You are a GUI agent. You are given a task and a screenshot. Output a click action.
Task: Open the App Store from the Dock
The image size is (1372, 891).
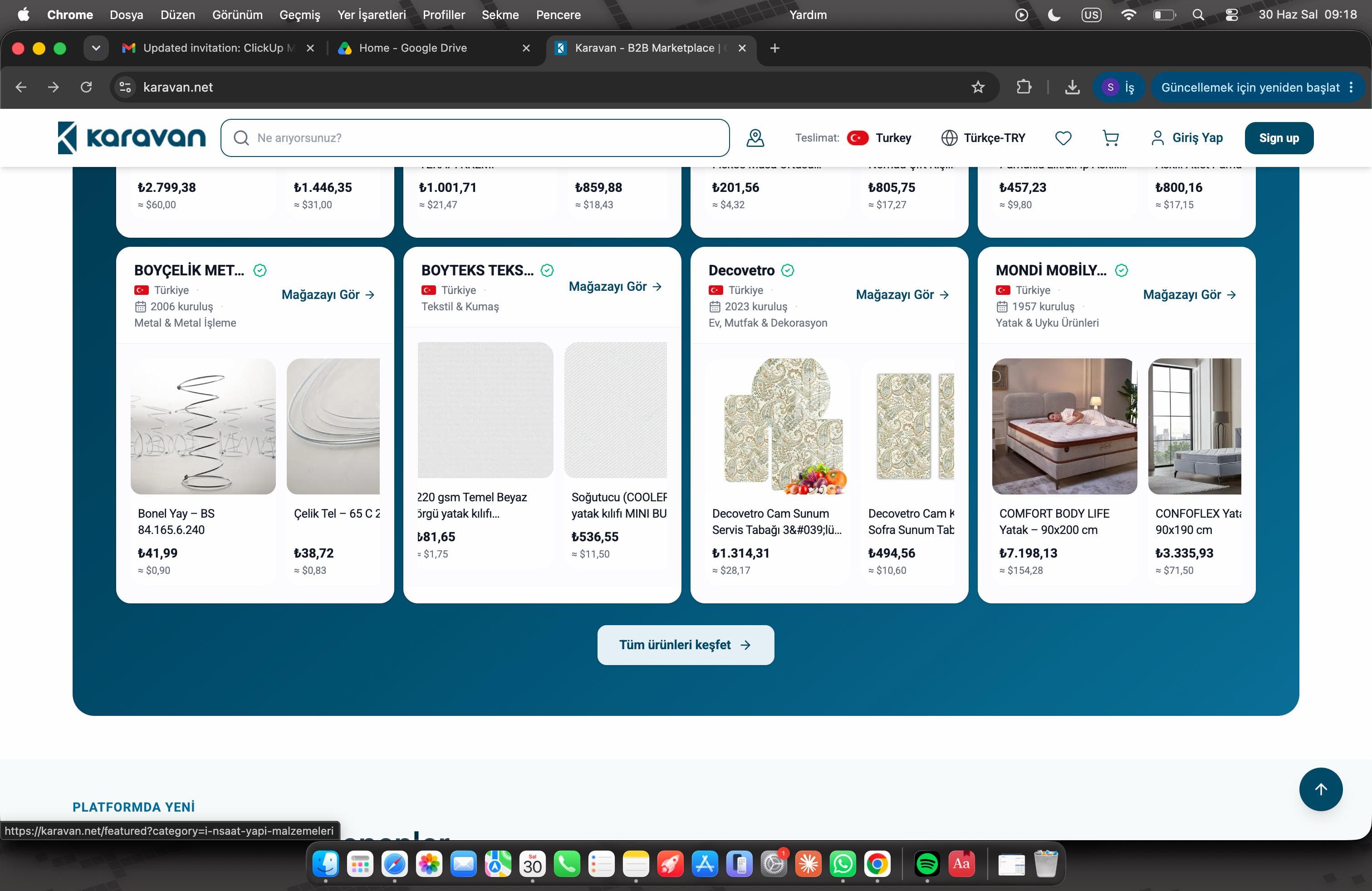705,864
